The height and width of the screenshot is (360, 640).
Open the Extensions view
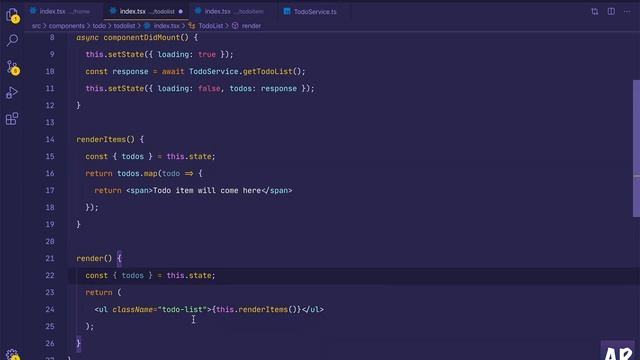(12, 119)
